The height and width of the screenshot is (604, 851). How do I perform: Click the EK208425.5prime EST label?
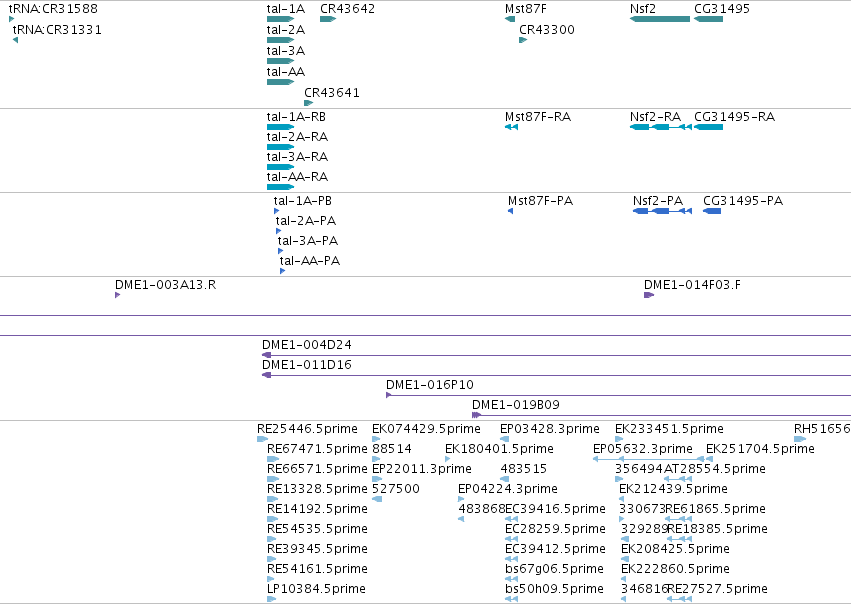[x=675, y=549]
